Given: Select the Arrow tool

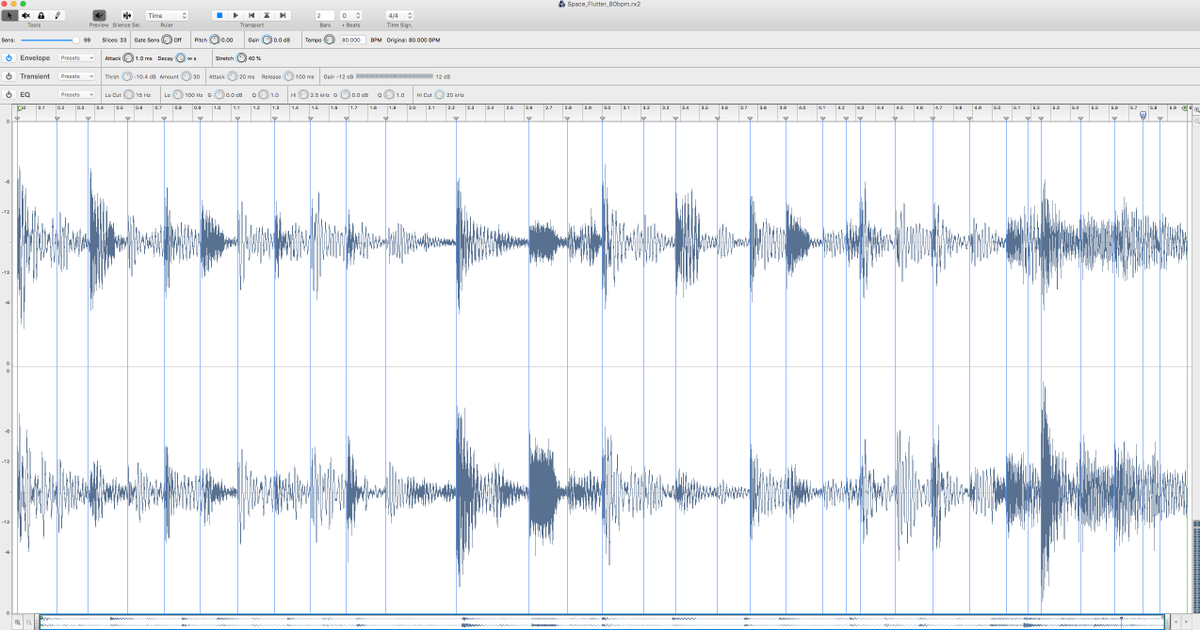Looking at the screenshot, I should [10, 16].
